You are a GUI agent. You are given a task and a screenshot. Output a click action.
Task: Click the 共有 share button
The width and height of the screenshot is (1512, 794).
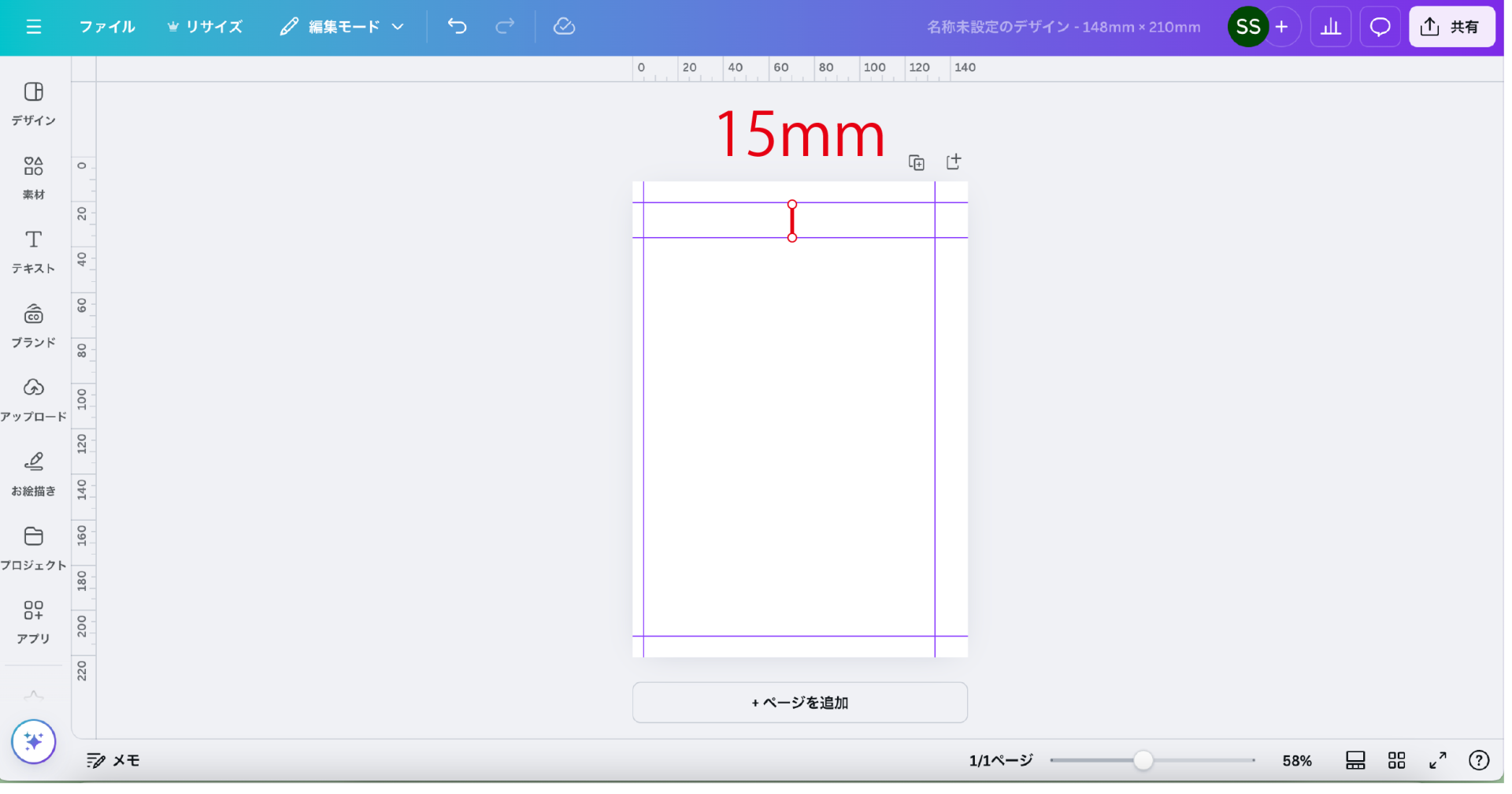1451,27
